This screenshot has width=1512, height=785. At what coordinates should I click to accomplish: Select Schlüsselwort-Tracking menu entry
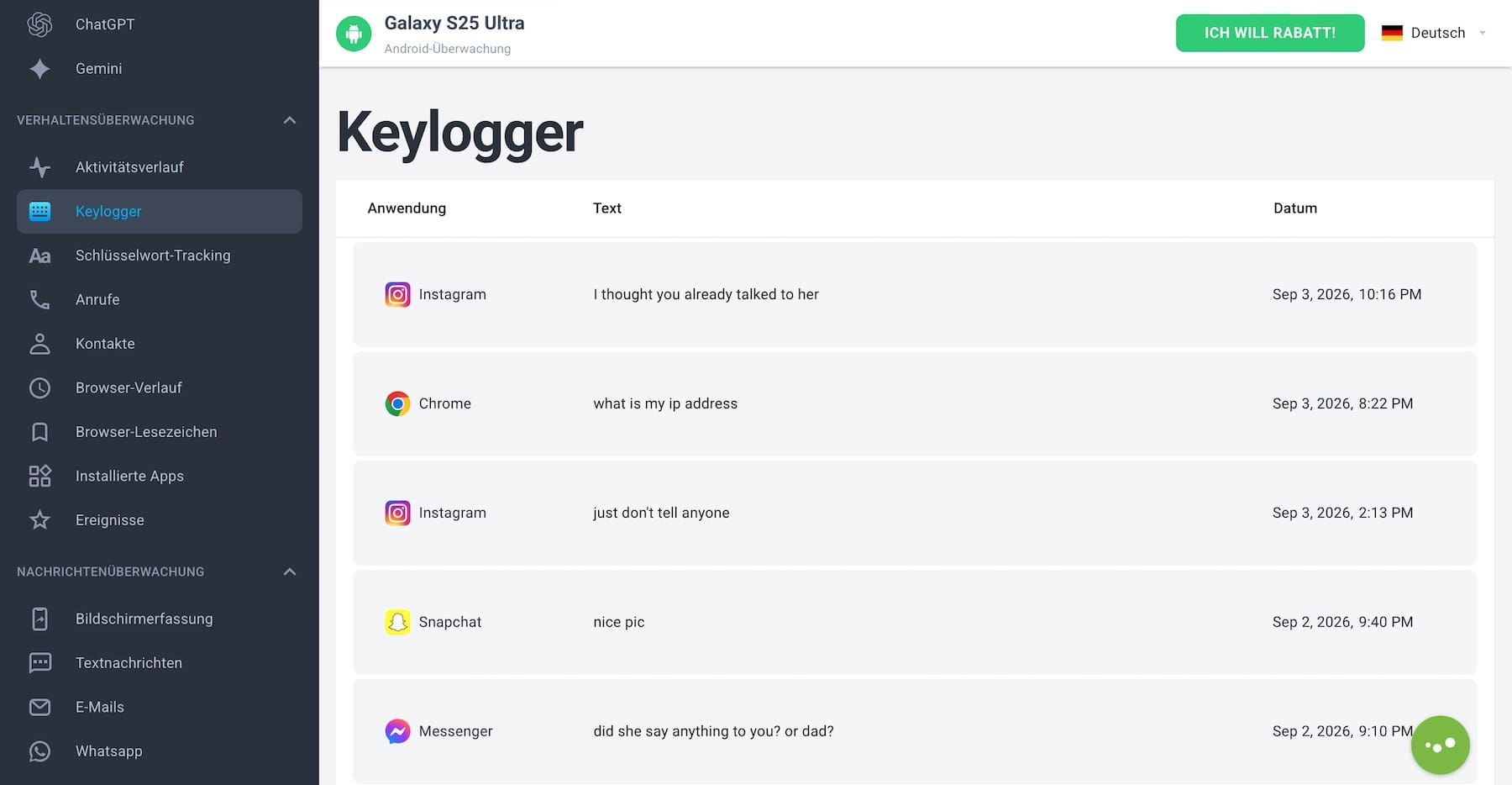point(159,256)
